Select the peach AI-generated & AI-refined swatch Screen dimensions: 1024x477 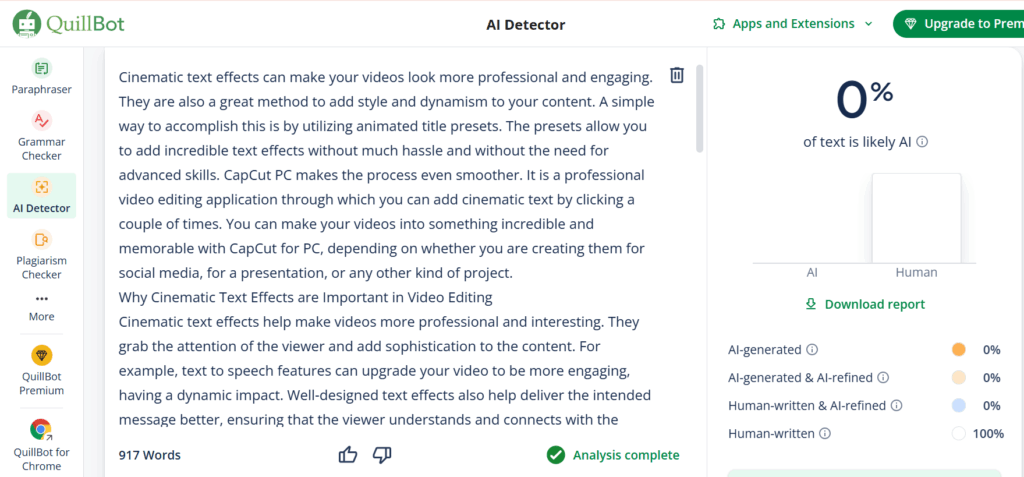[x=959, y=378]
